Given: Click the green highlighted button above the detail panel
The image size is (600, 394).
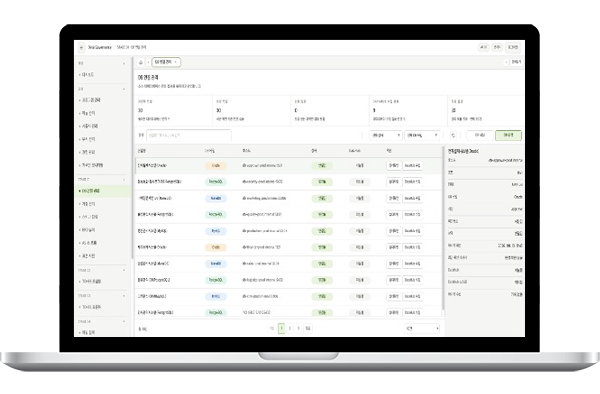Looking at the screenshot, I should click(508, 135).
